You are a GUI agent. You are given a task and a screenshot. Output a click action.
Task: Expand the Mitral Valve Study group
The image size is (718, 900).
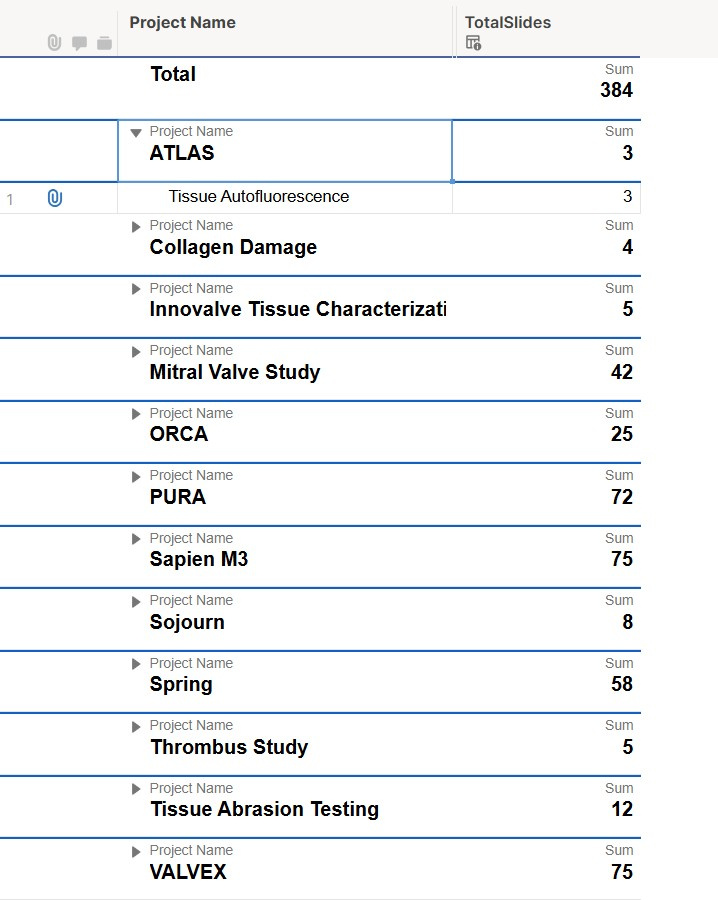135,352
